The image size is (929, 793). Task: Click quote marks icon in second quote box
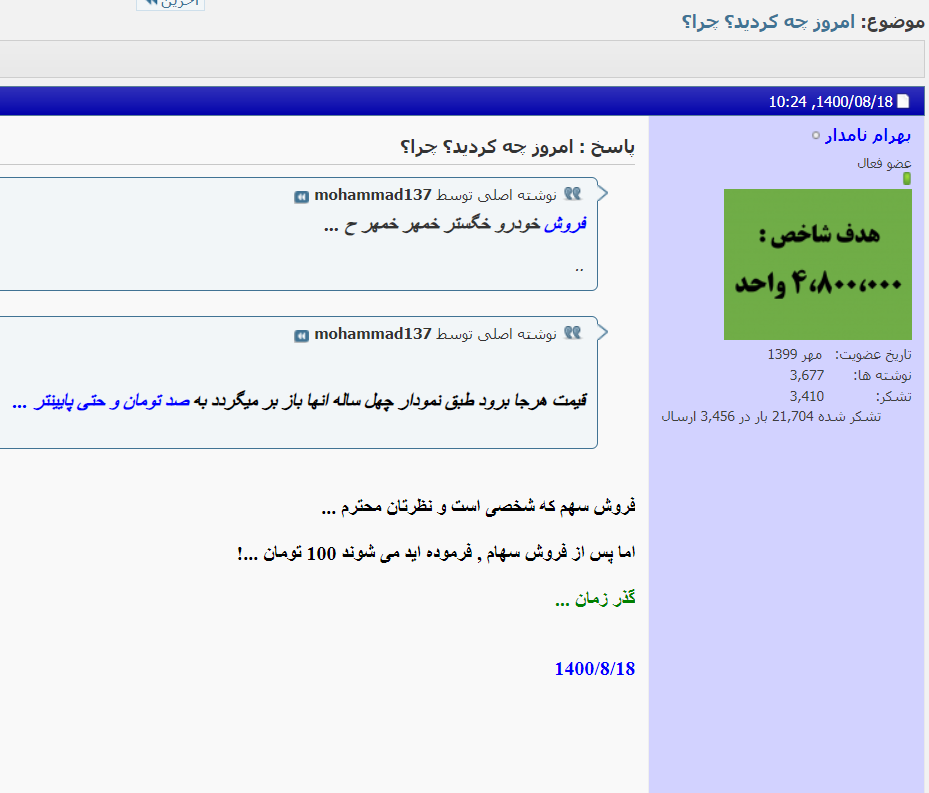pyautogui.click(x=572, y=332)
